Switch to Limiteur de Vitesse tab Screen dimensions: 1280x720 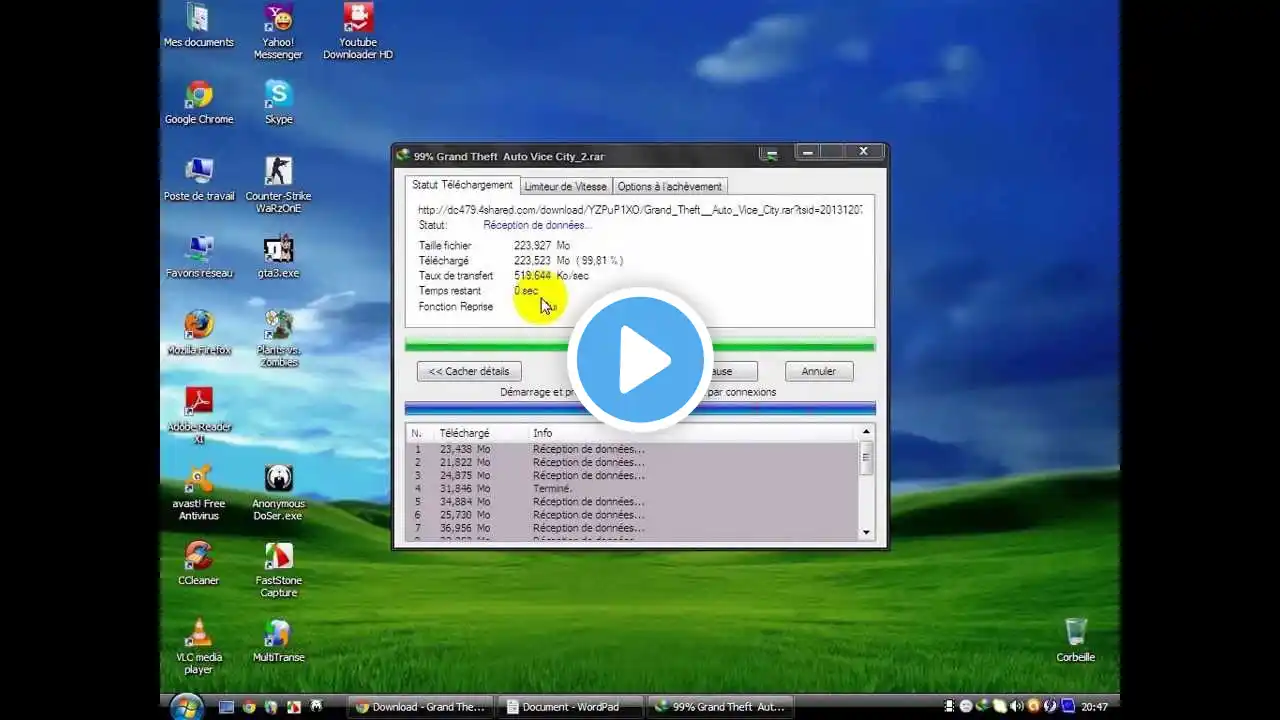pos(565,186)
